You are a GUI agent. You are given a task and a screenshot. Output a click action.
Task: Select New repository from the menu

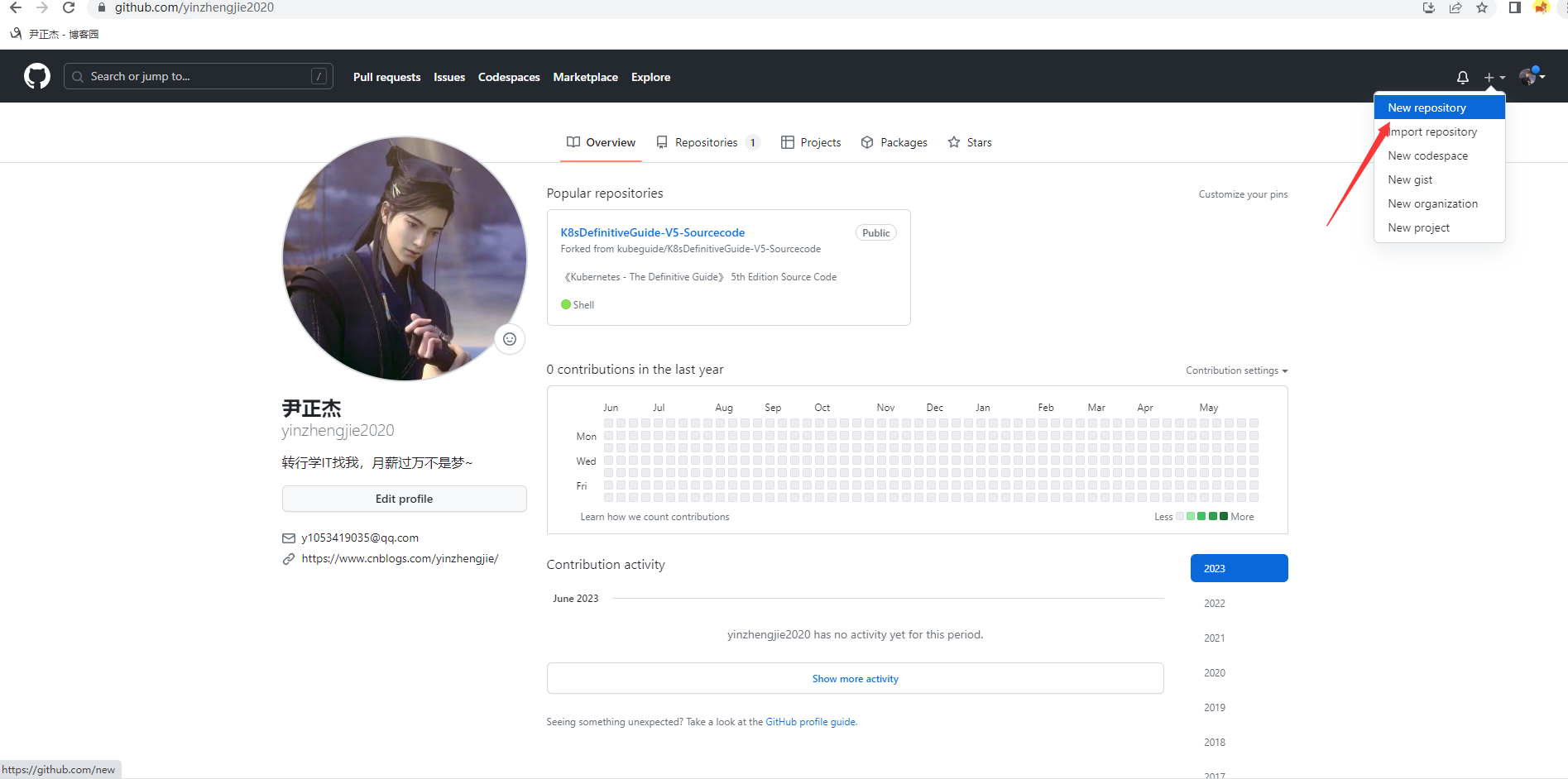click(1427, 108)
